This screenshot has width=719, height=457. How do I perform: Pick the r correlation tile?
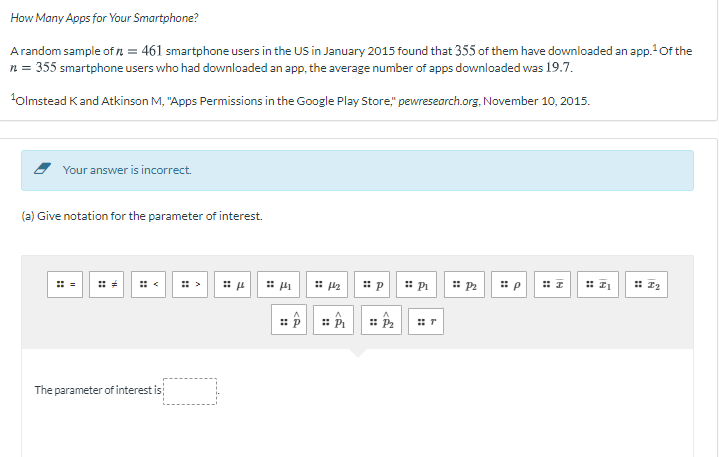426,321
